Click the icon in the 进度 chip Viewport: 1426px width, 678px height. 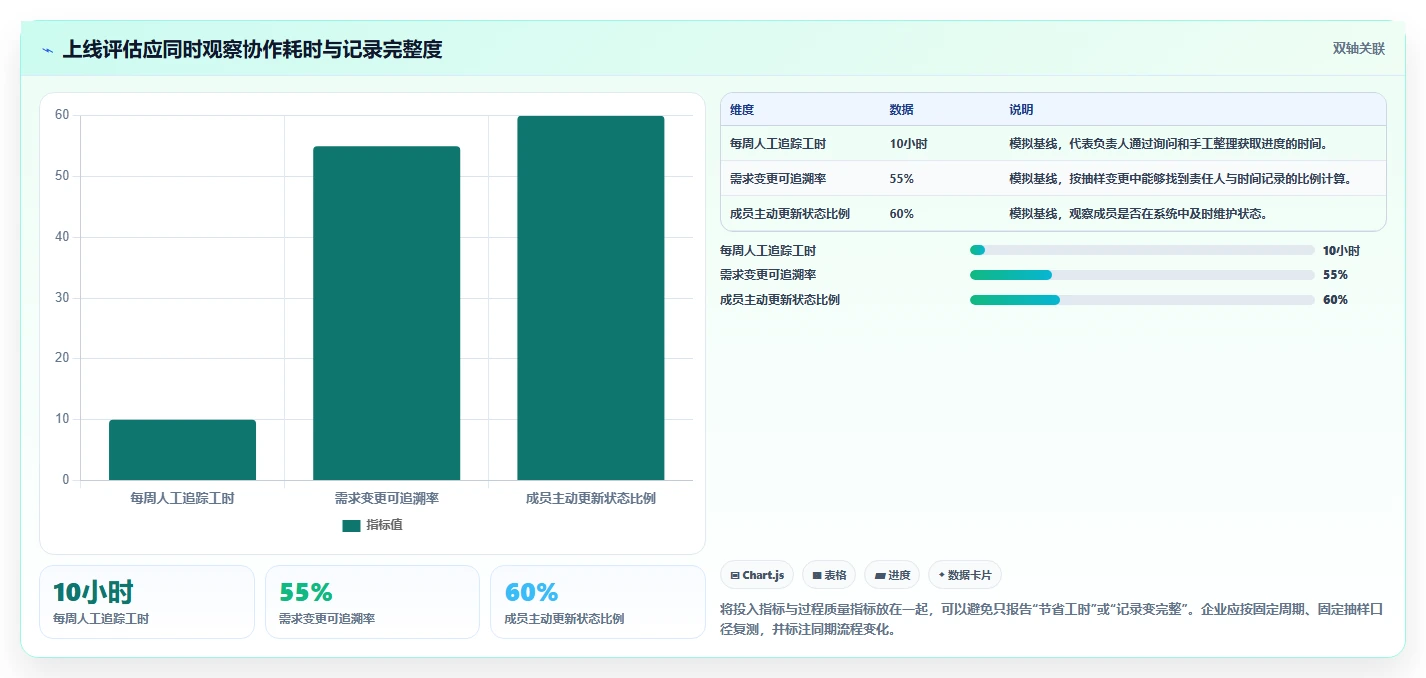[879, 576]
